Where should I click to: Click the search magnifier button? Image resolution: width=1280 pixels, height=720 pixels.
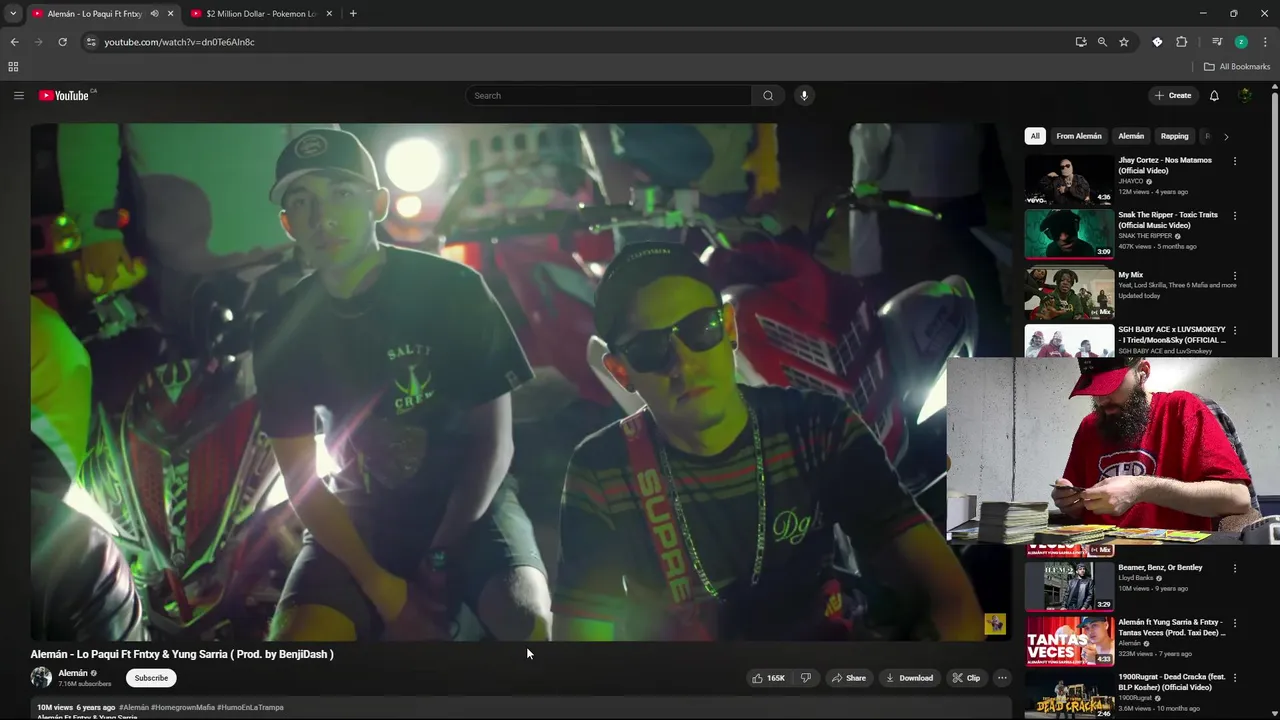pyautogui.click(x=768, y=95)
